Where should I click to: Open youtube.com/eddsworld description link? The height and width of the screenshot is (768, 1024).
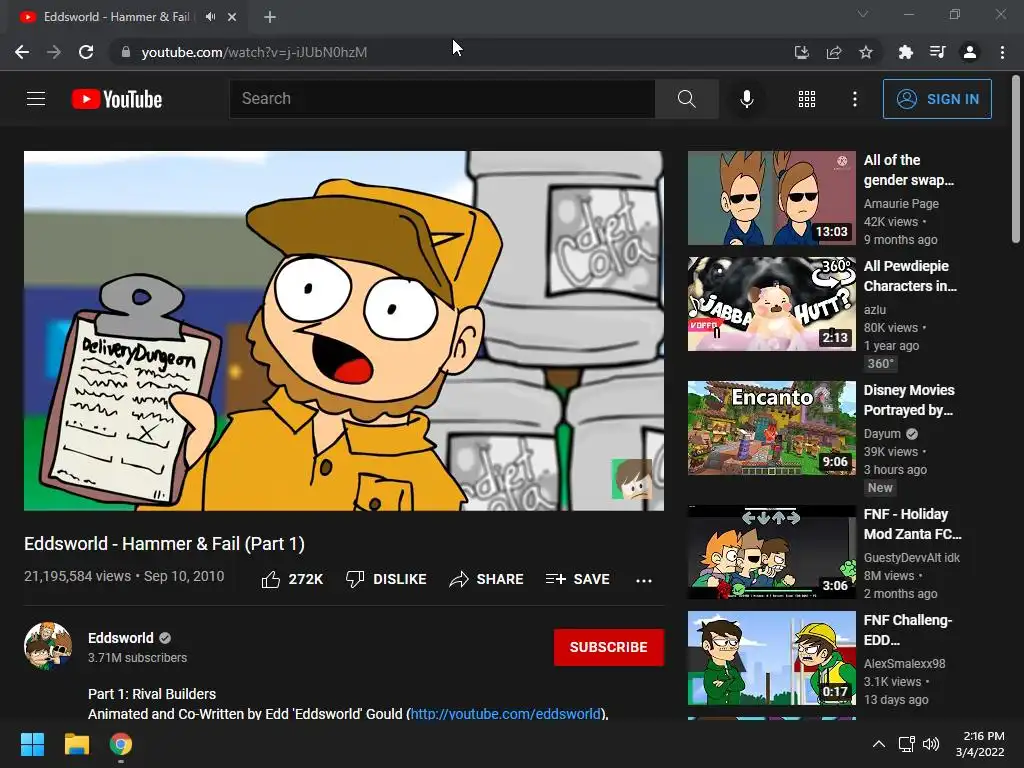pos(505,713)
